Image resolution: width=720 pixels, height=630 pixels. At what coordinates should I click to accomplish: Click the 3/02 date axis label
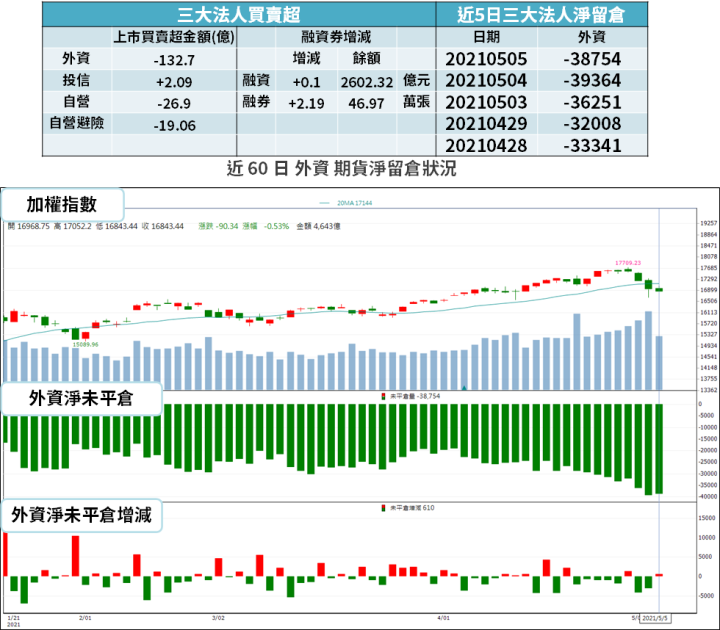coord(218,618)
